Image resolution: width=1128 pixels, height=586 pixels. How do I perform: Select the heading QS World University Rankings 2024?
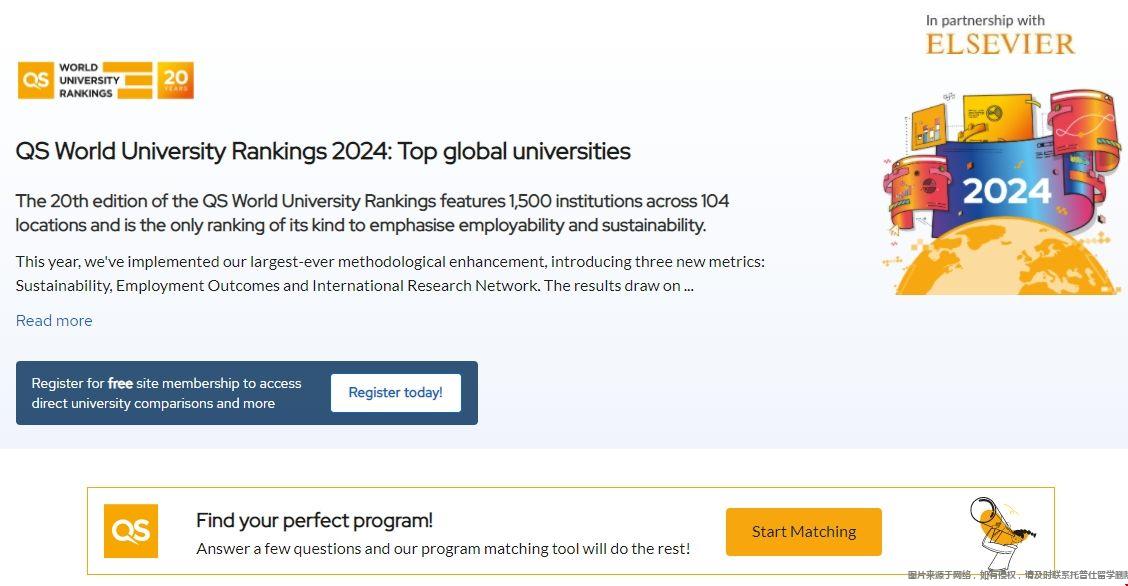pos(323,151)
